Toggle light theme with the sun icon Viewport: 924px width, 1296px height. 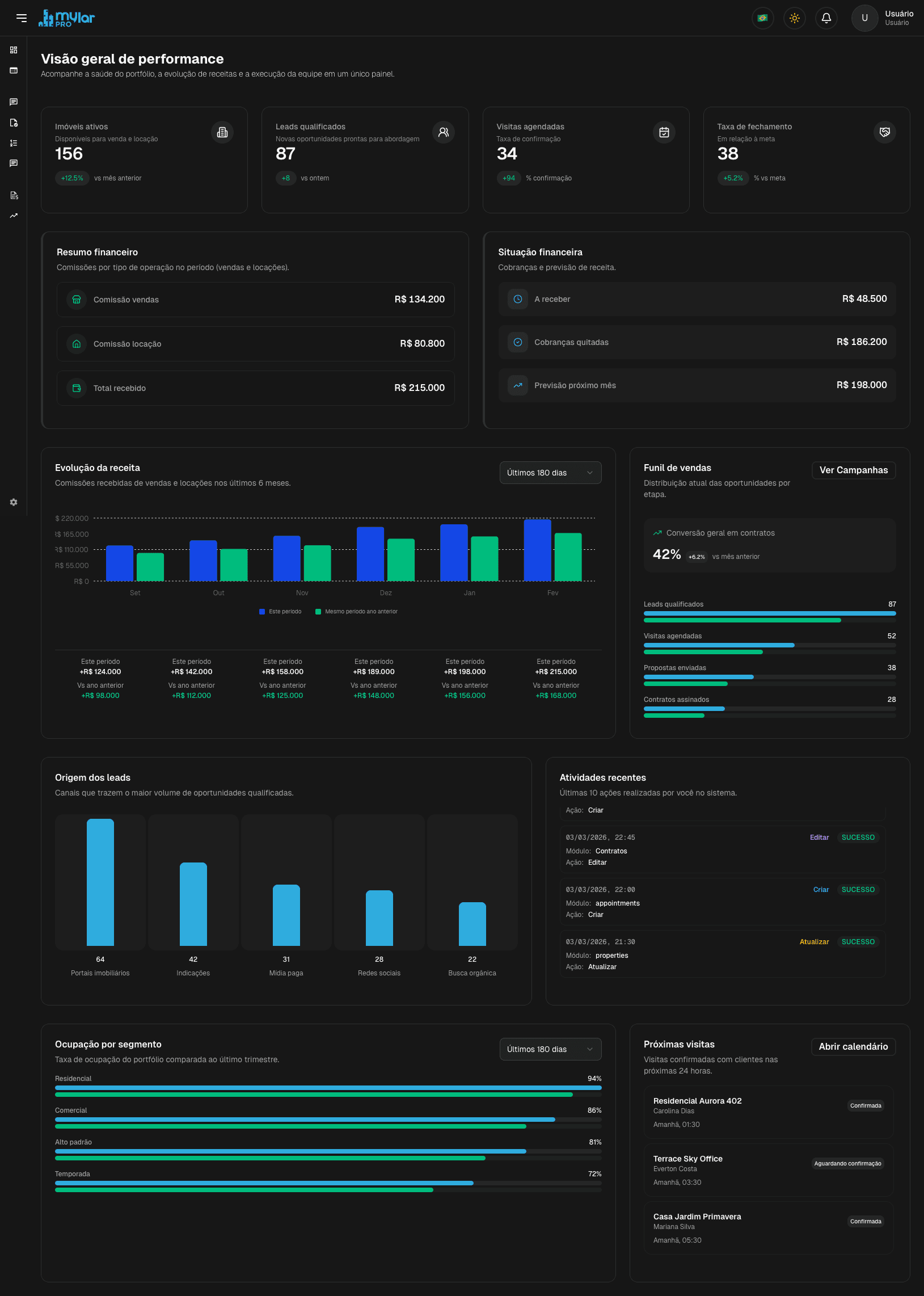[x=794, y=18]
